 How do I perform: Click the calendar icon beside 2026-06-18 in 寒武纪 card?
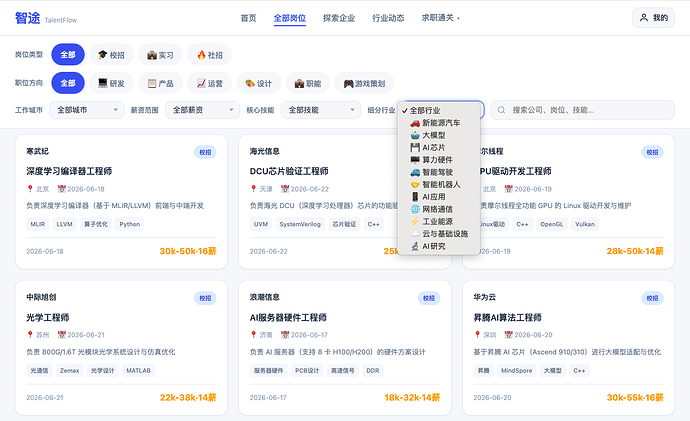[x=62, y=189]
